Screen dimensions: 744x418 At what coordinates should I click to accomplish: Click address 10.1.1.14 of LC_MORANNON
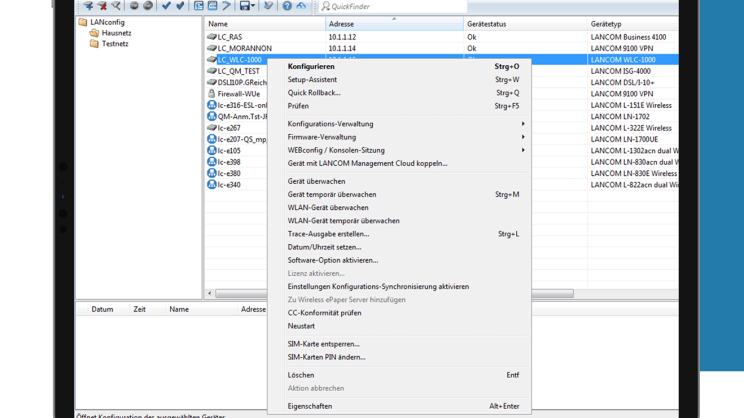pyautogui.click(x=342, y=48)
